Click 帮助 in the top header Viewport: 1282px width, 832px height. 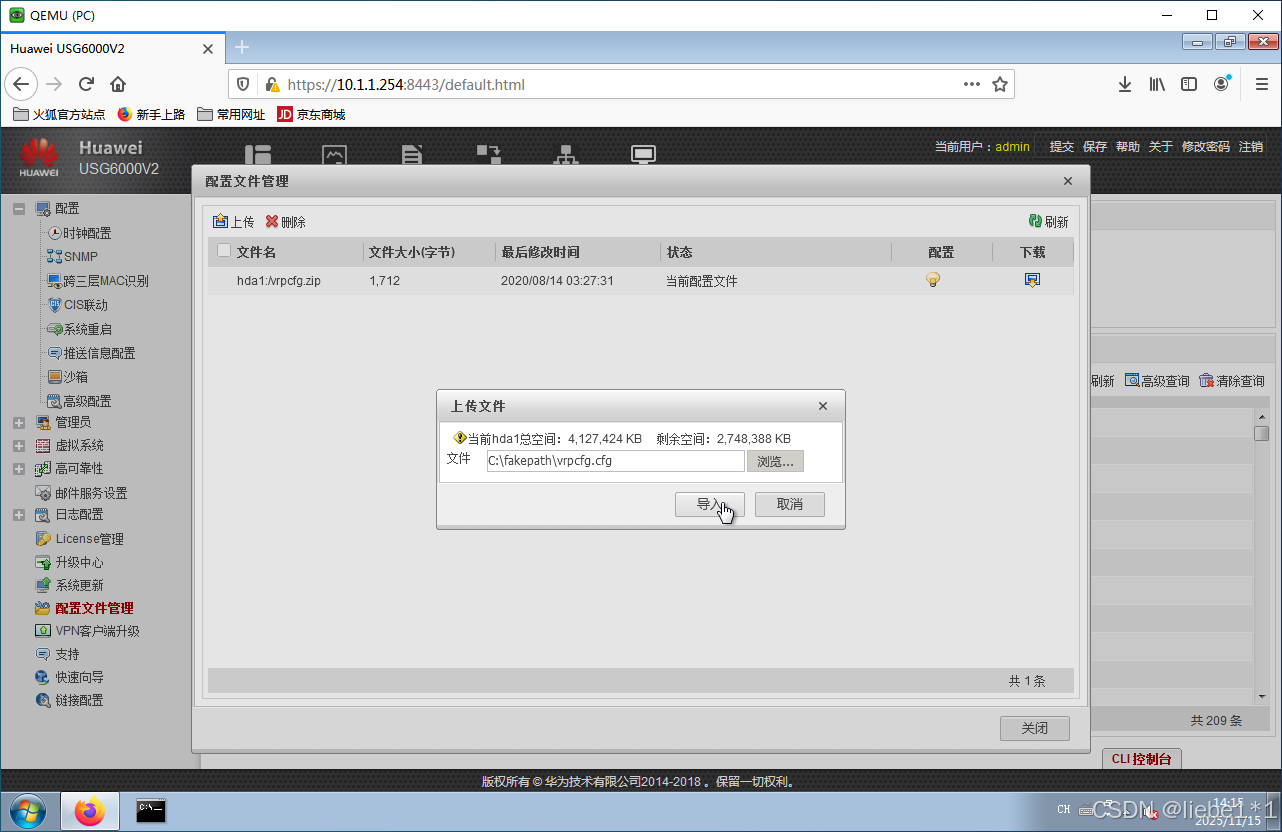(1128, 147)
